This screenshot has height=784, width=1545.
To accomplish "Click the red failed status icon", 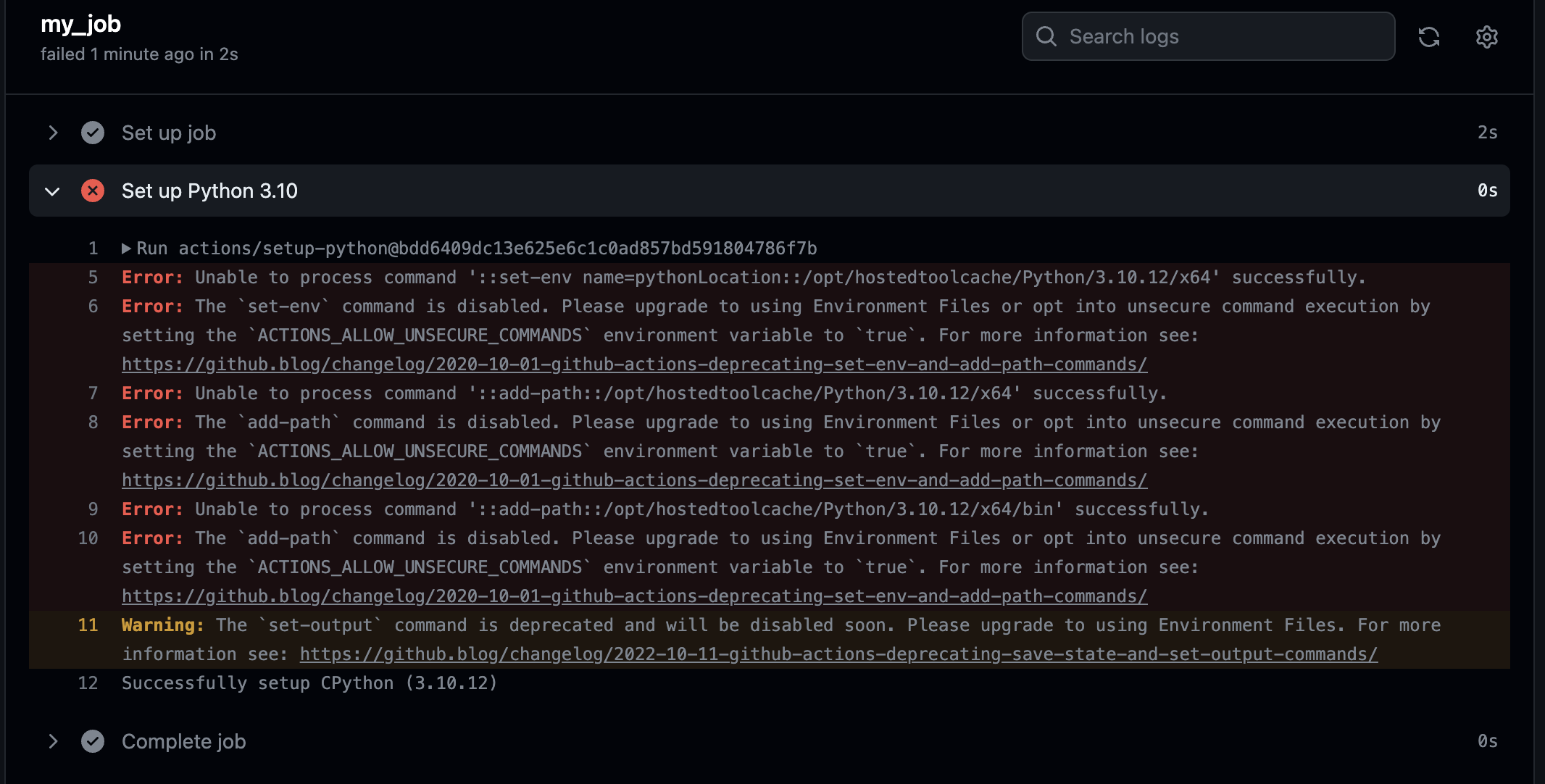I will (93, 191).
